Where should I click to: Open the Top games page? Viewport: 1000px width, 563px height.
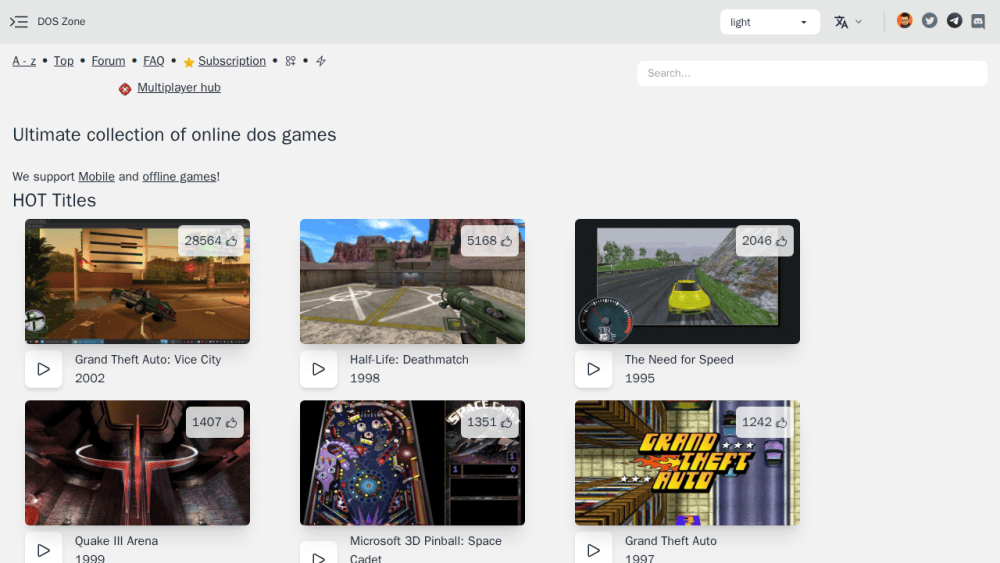(x=64, y=61)
